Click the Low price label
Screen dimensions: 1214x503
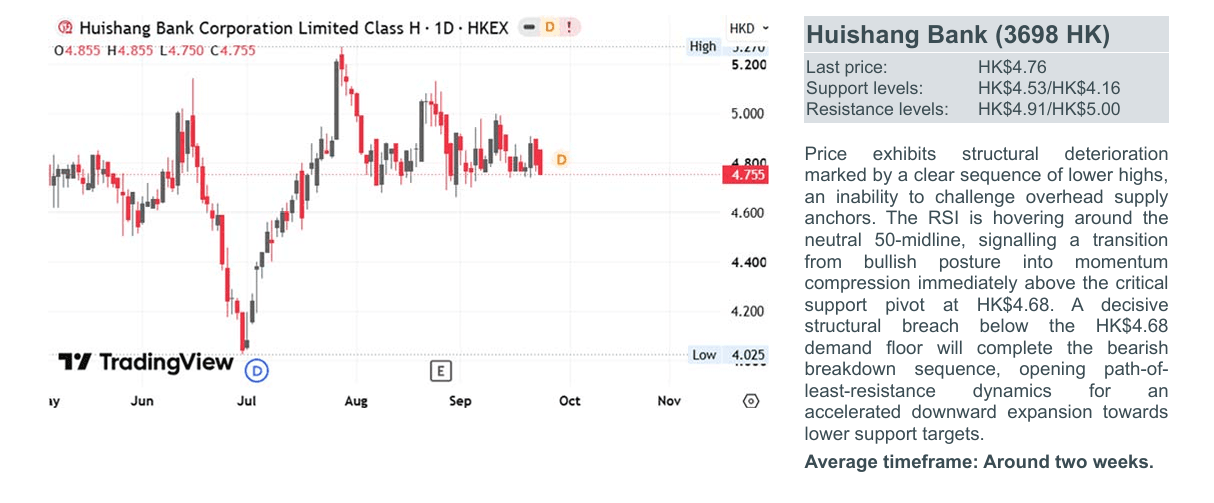click(704, 355)
